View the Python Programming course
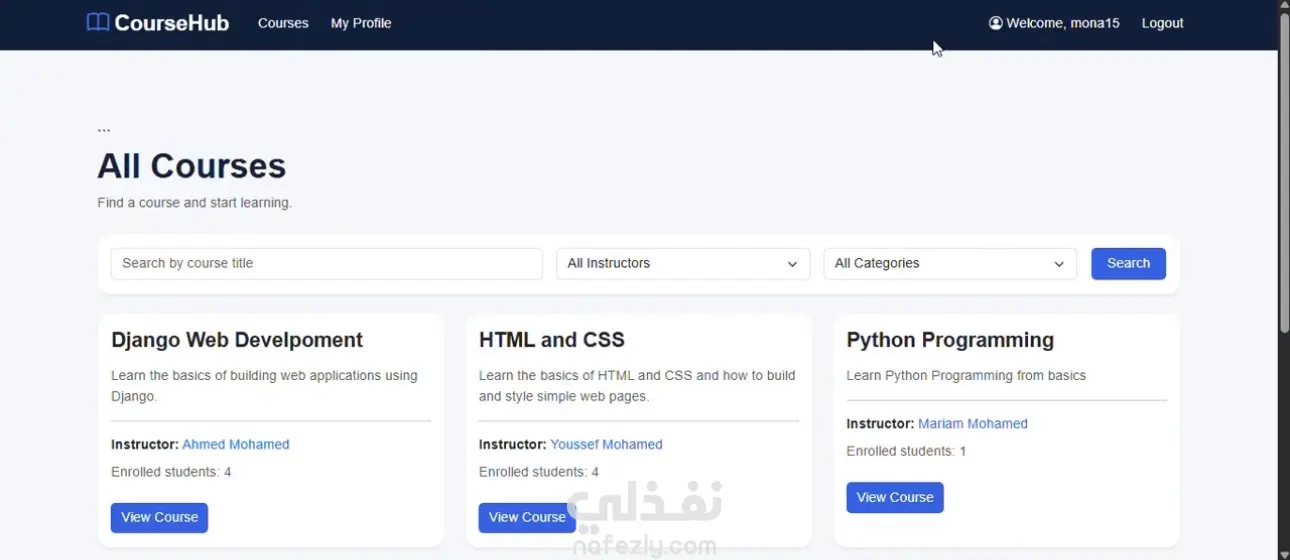The width and height of the screenshot is (1290, 560). (x=895, y=497)
